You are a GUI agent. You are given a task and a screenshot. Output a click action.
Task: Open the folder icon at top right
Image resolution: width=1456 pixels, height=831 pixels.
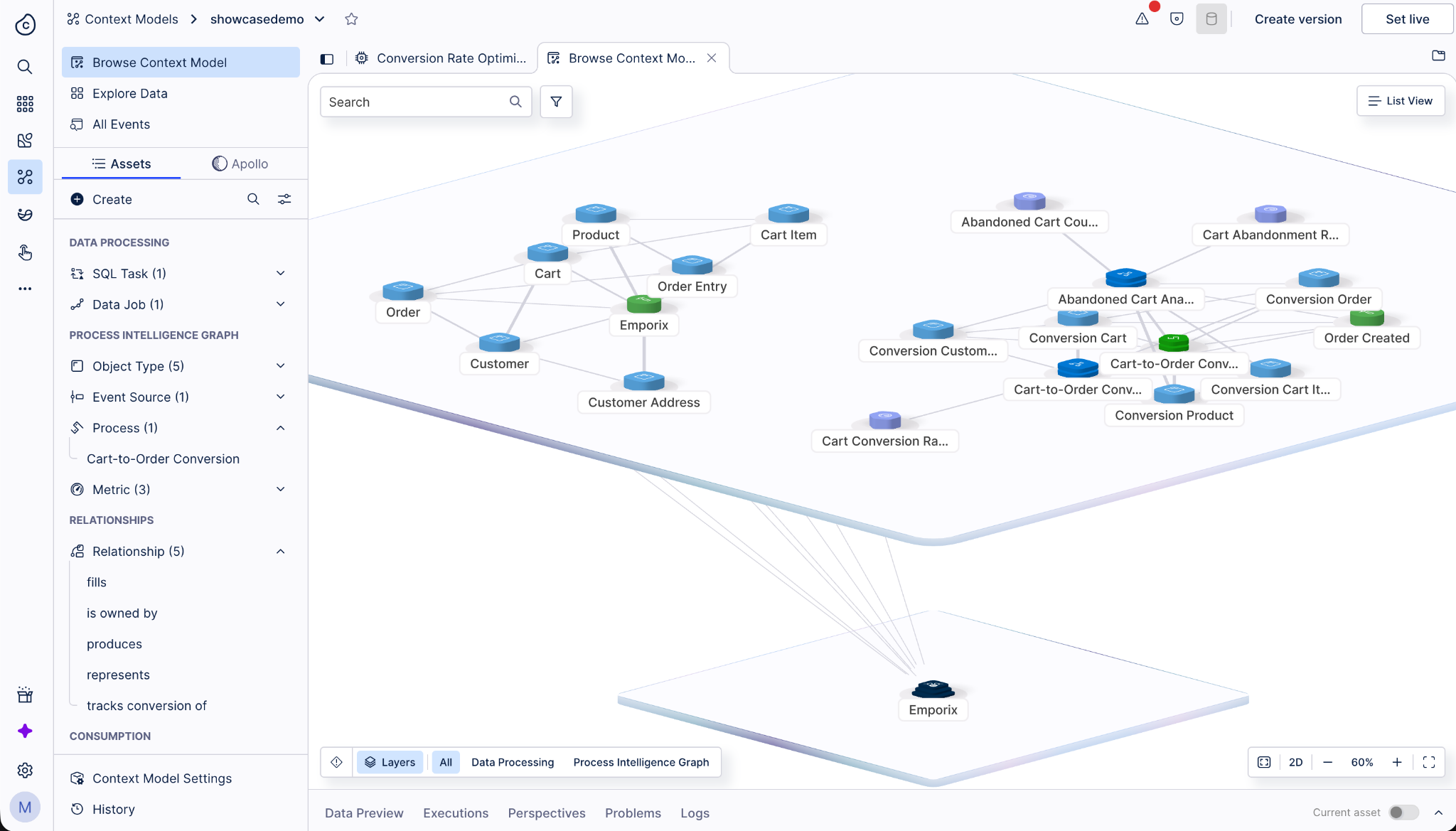coord(1438,55)
